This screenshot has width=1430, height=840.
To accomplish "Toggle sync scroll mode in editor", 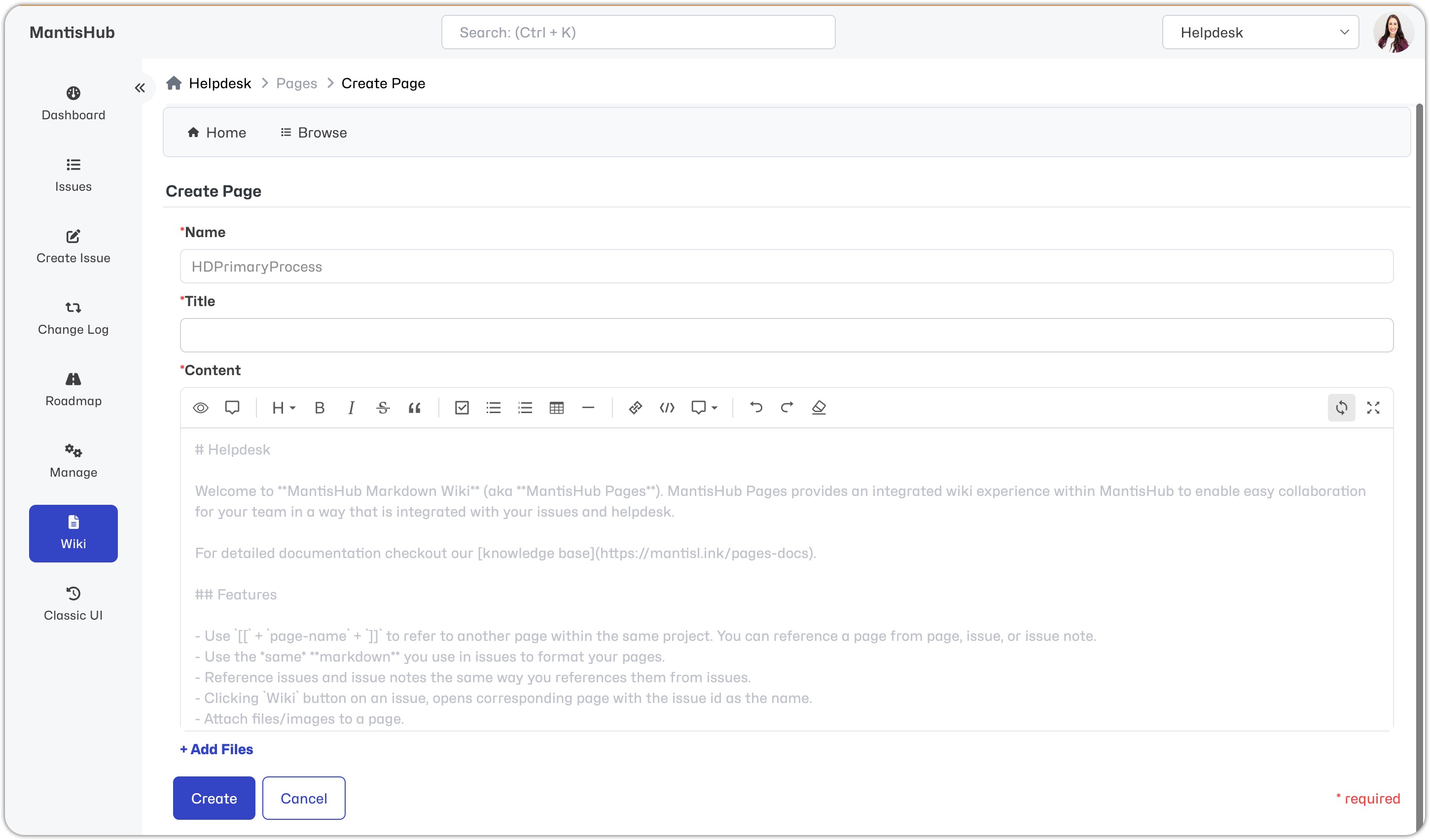I will click(1341, 408).
